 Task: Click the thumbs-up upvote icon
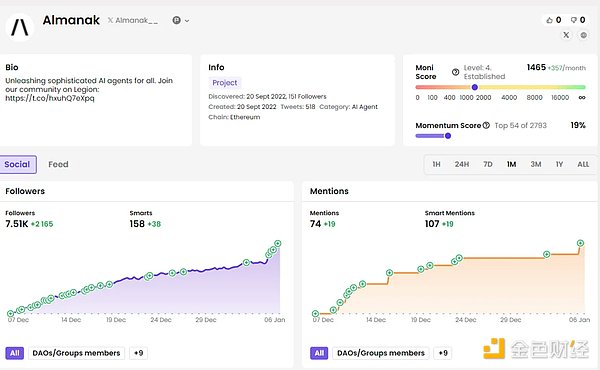(x=549, y=20)
